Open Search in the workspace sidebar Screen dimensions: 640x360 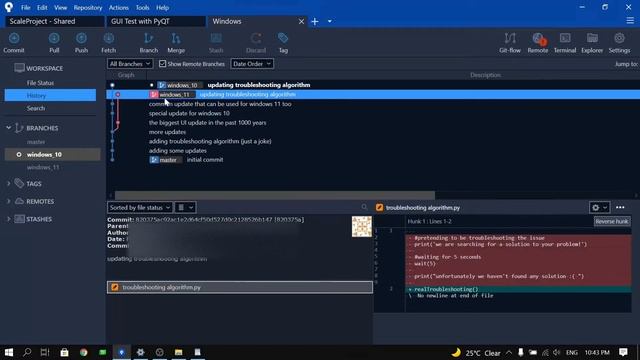coord(36,108)
